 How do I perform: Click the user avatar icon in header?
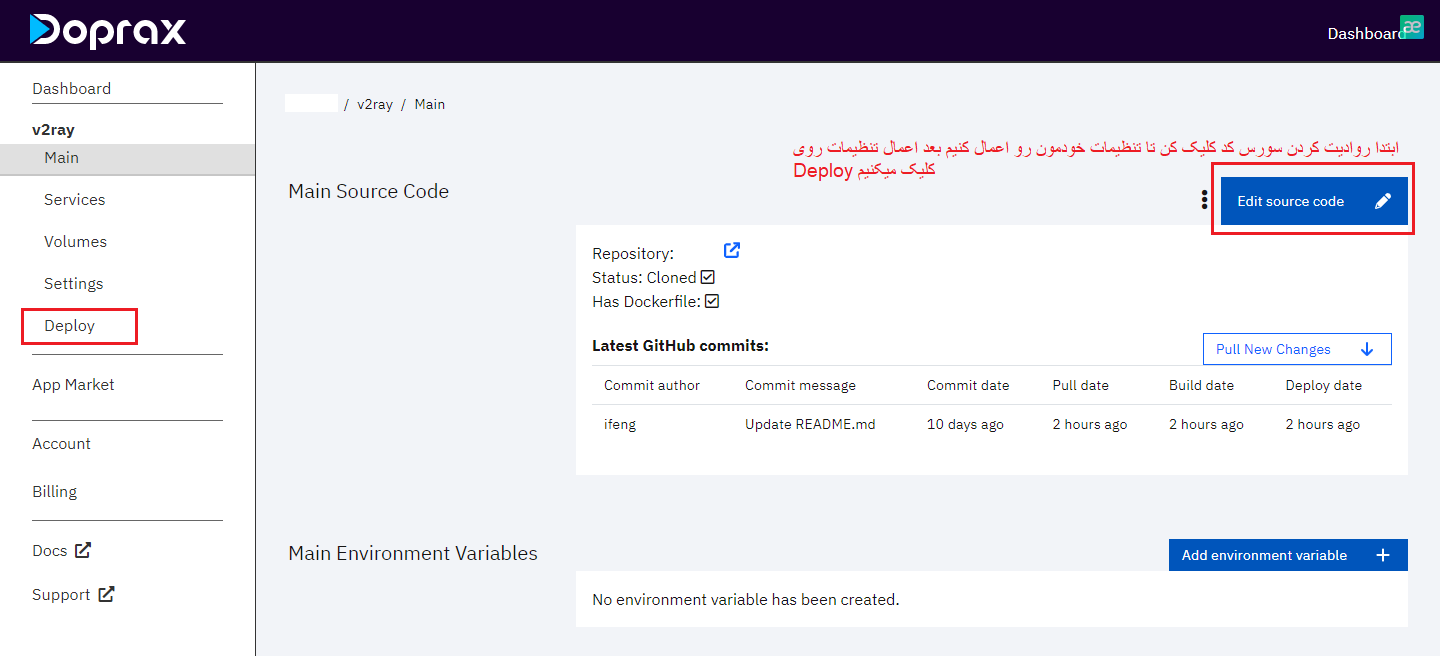tap(1412, 27)
